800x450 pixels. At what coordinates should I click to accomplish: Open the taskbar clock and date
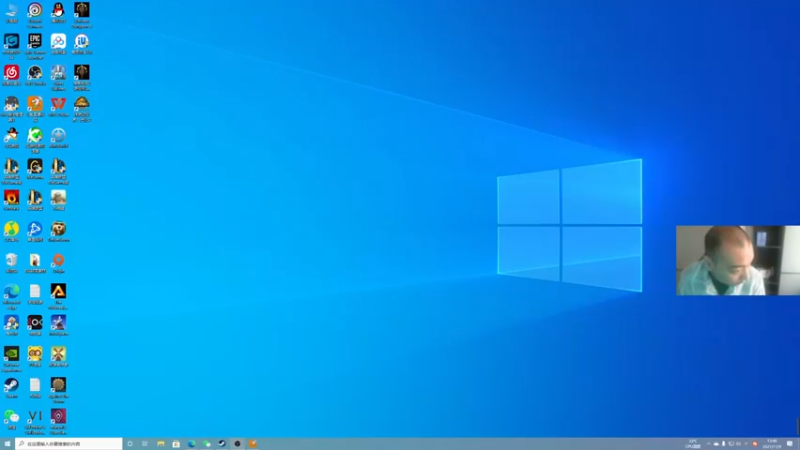(771, 444)
